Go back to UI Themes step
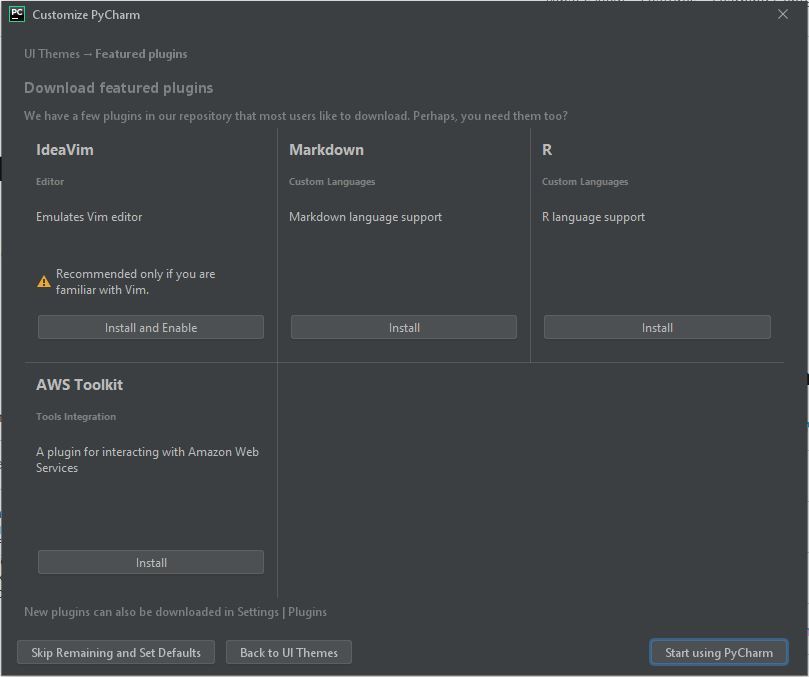This screenshot has width=809, height=677. [x=289, y=652]
